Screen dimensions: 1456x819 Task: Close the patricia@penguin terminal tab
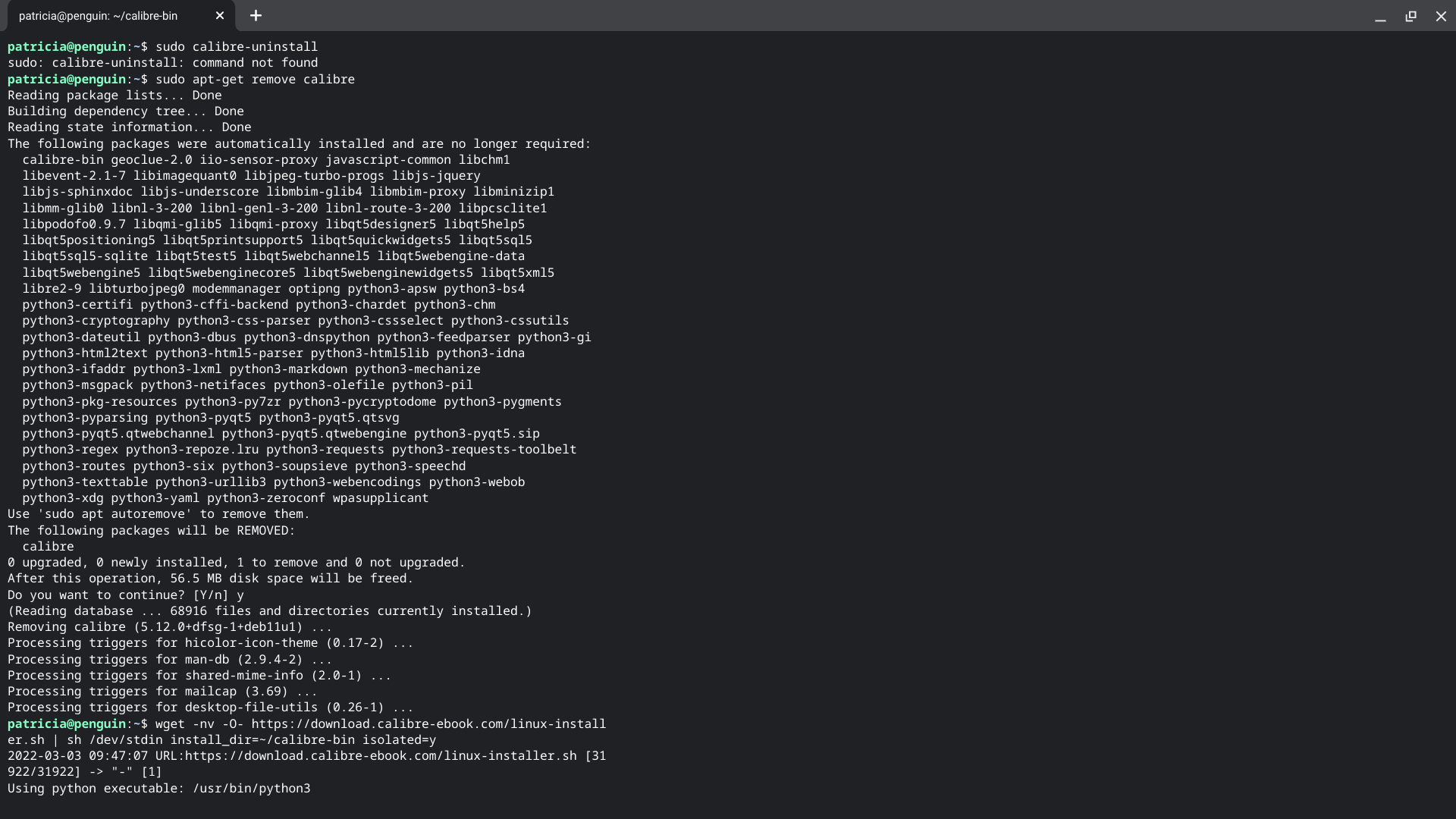(x=220, y=16)
